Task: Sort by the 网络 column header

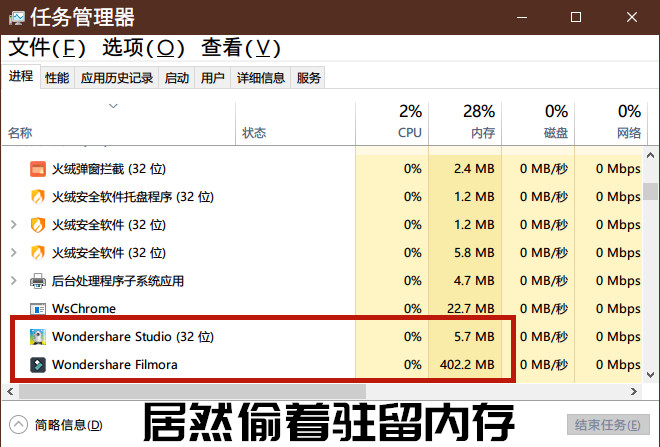Action: 611,122
